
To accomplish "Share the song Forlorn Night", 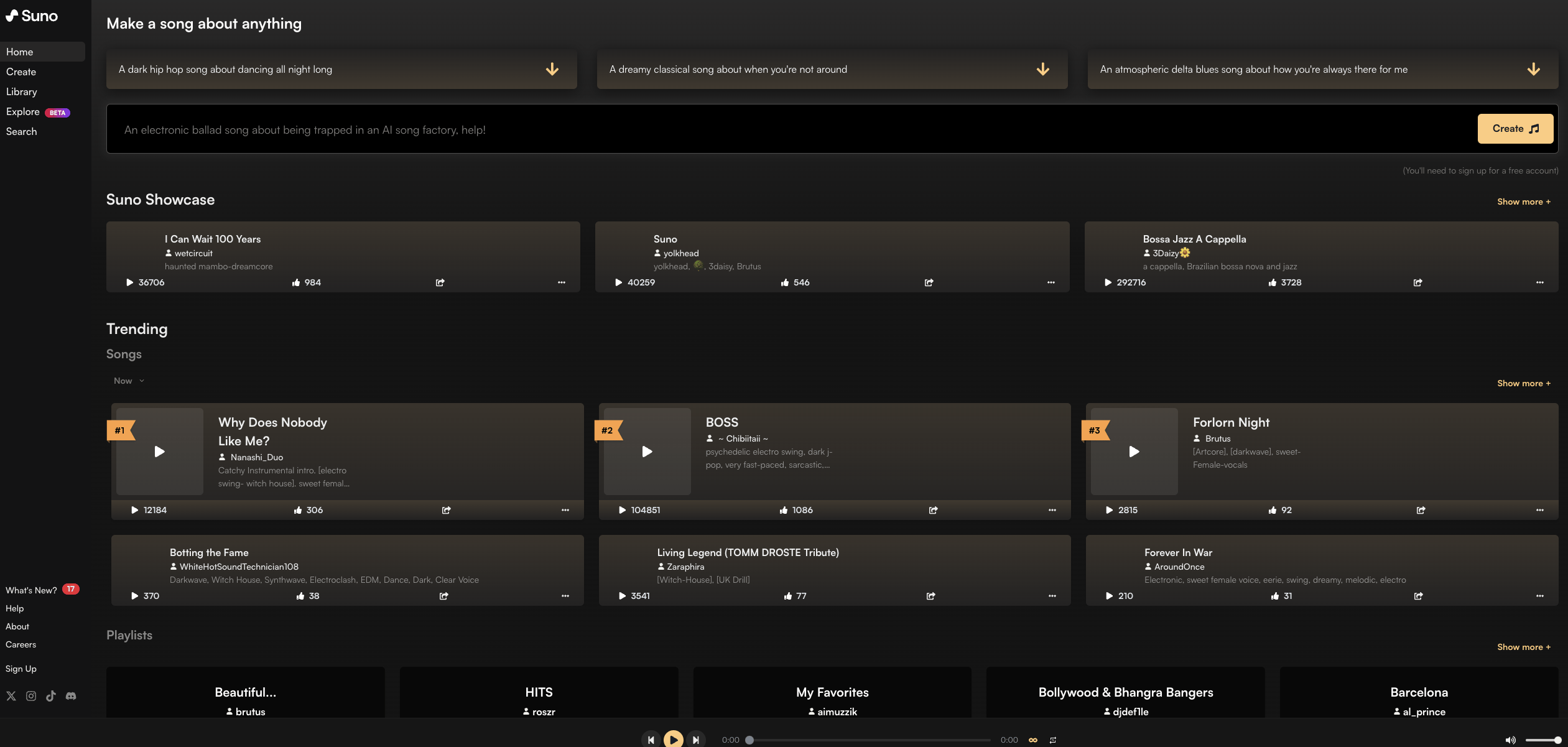I will (x=1421, y=510).
